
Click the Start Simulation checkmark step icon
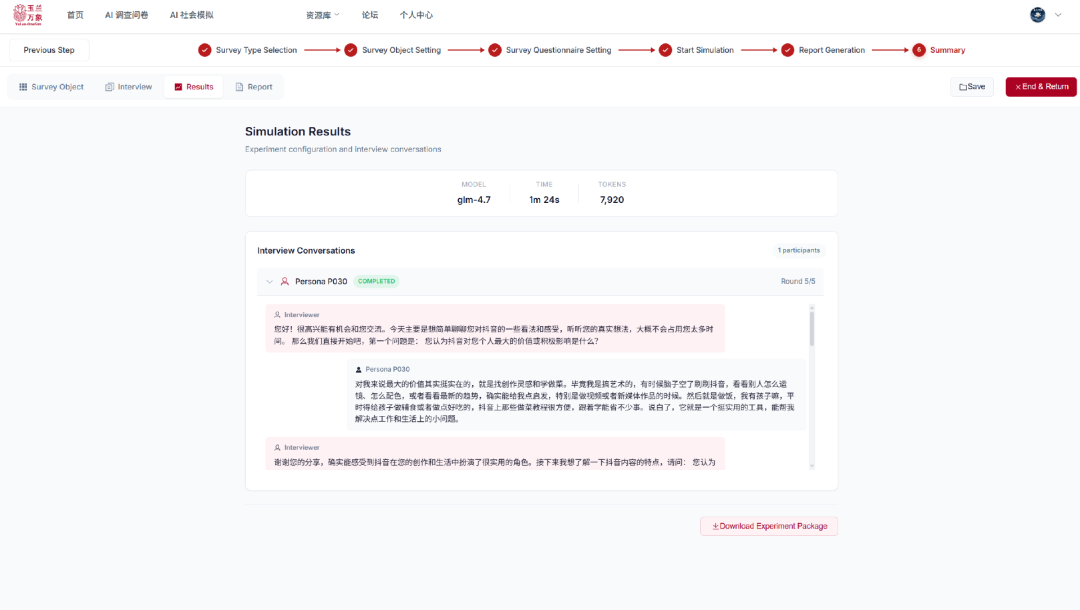[665, 50]
